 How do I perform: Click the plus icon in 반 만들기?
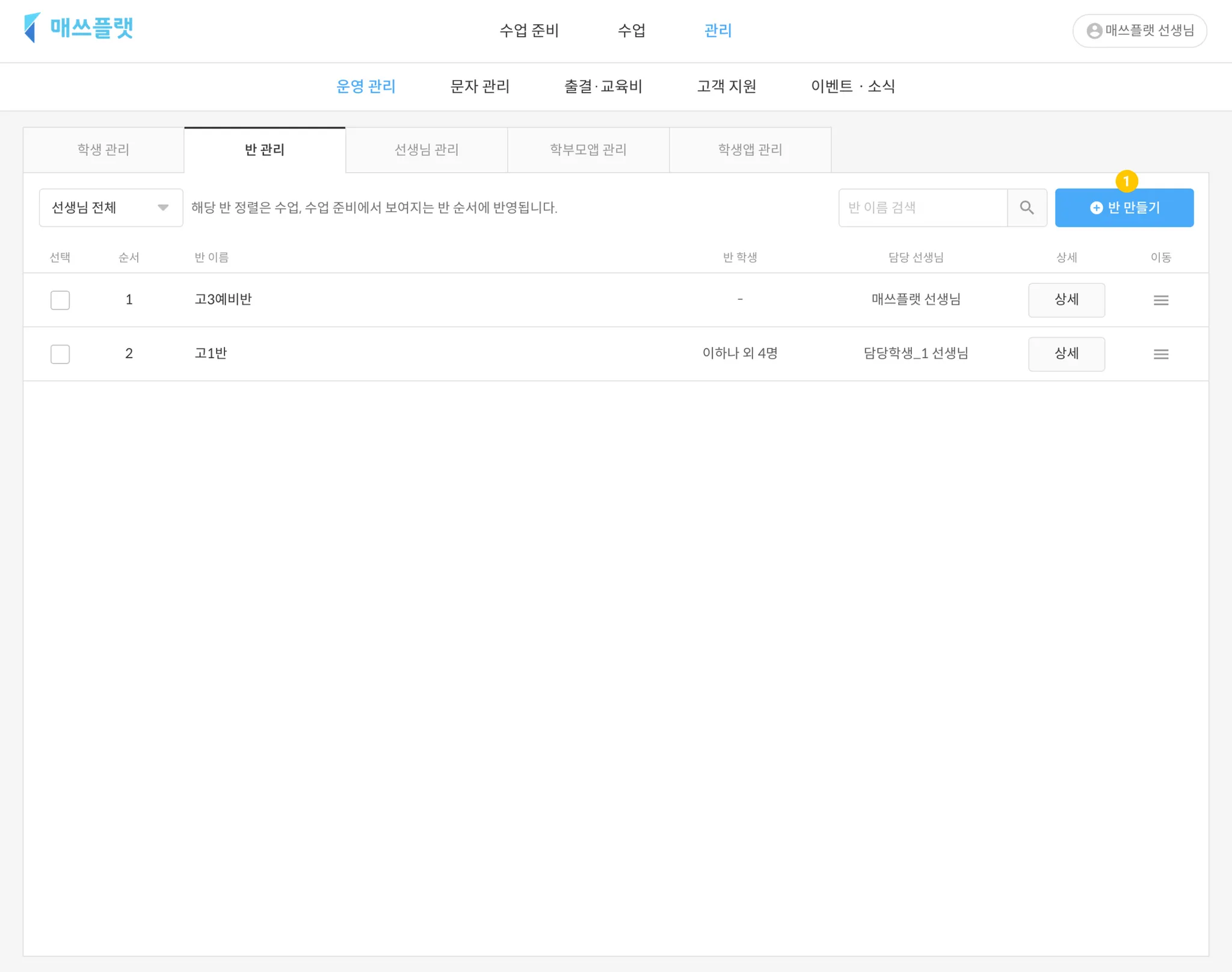pyautogui.click(x=1096, y=208)
